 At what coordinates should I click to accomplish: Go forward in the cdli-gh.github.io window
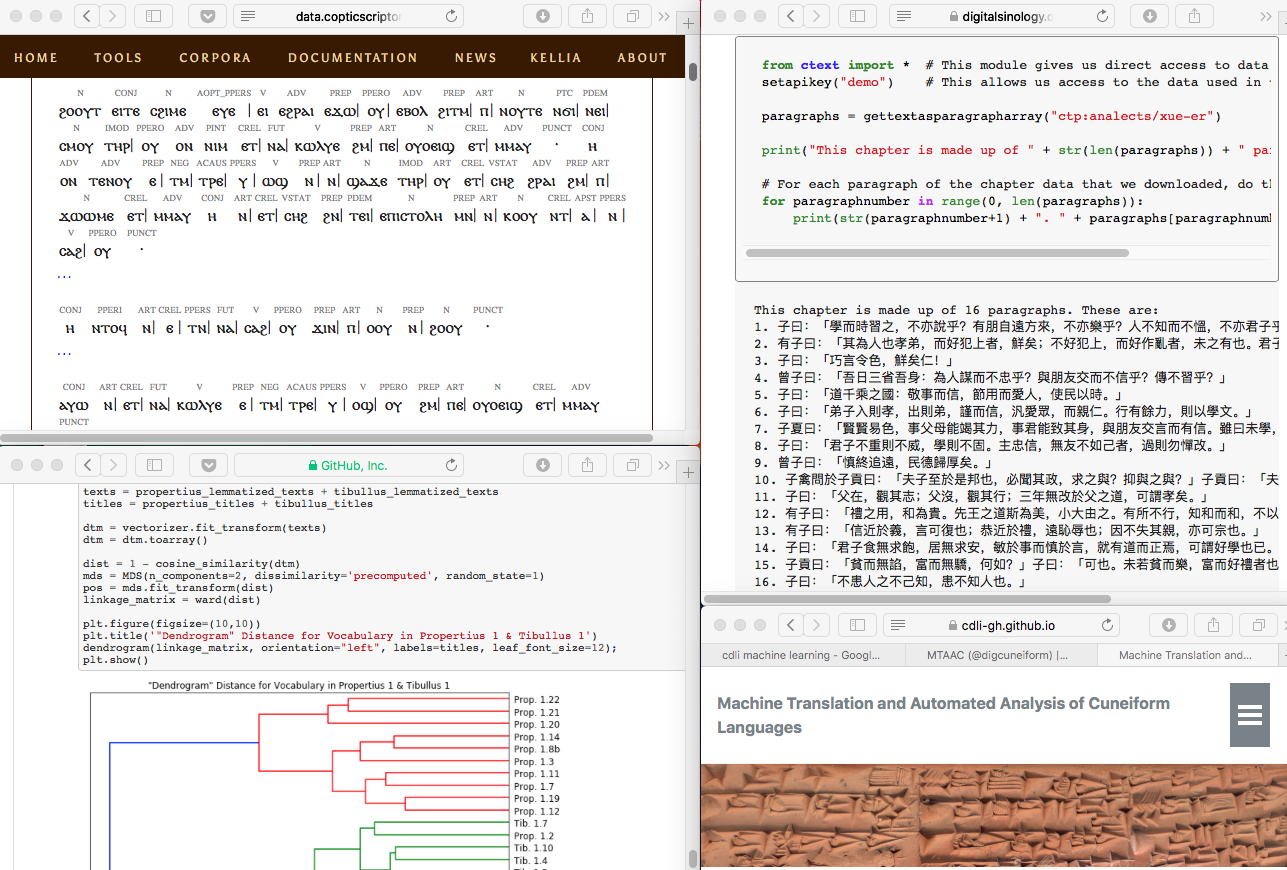point(816,625)
